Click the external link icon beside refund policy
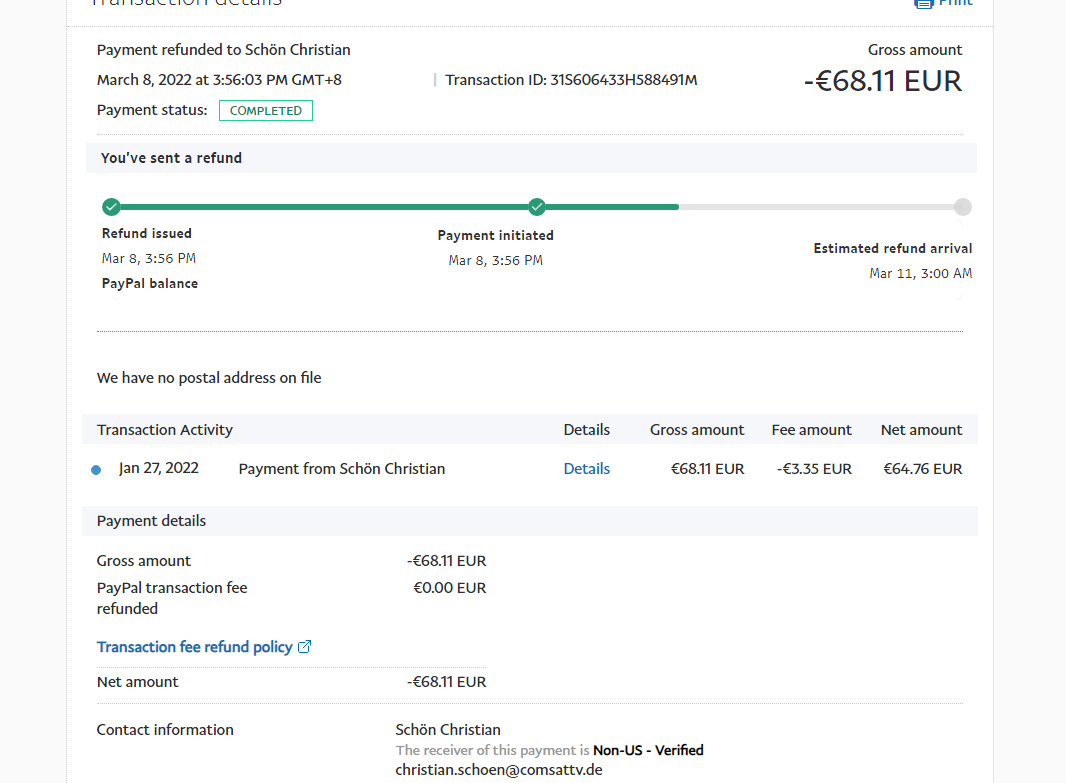 pos(305,647)
